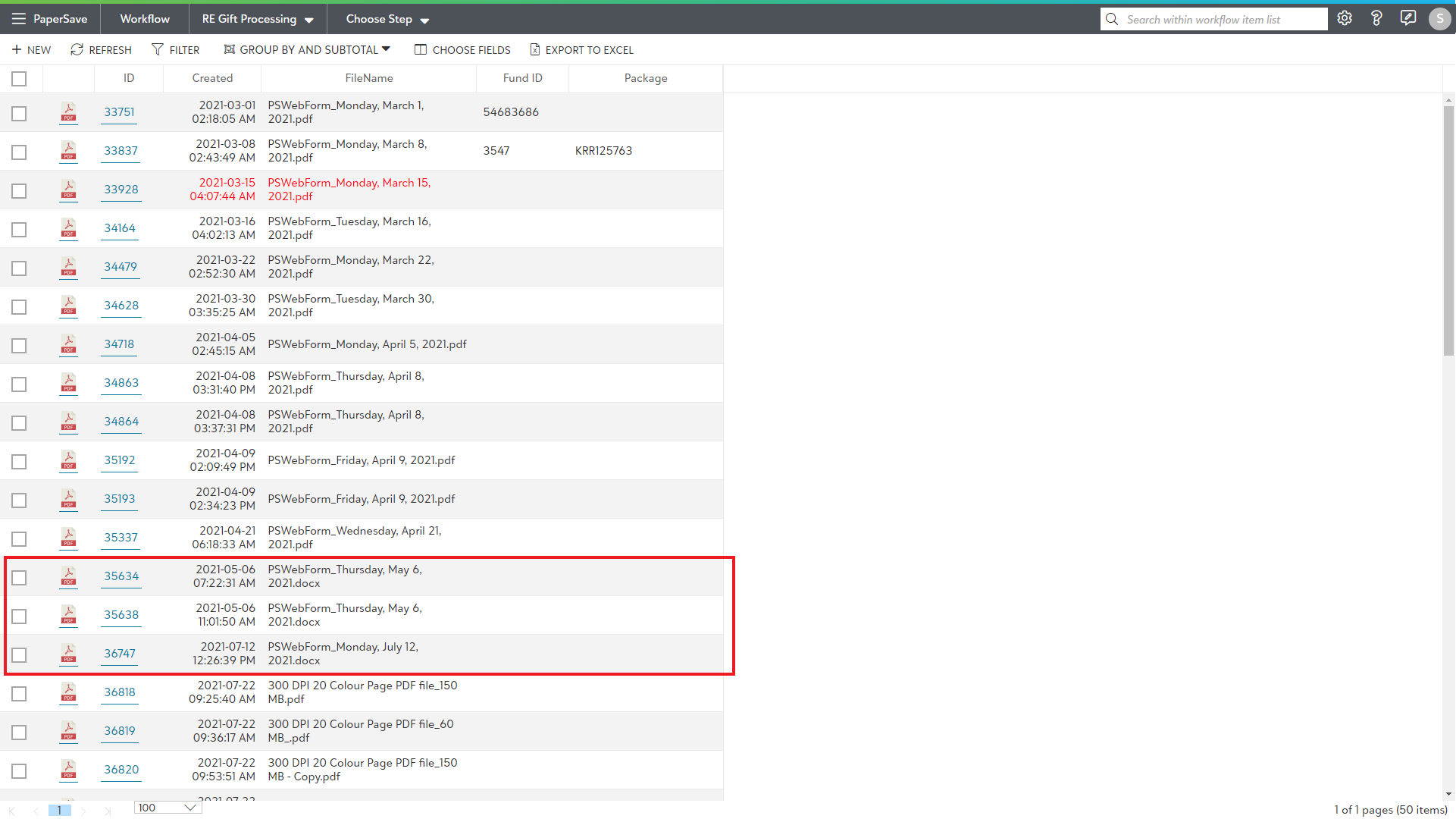Open the settings gear icon
The image size is (1456, 819).
point(1345,19)
